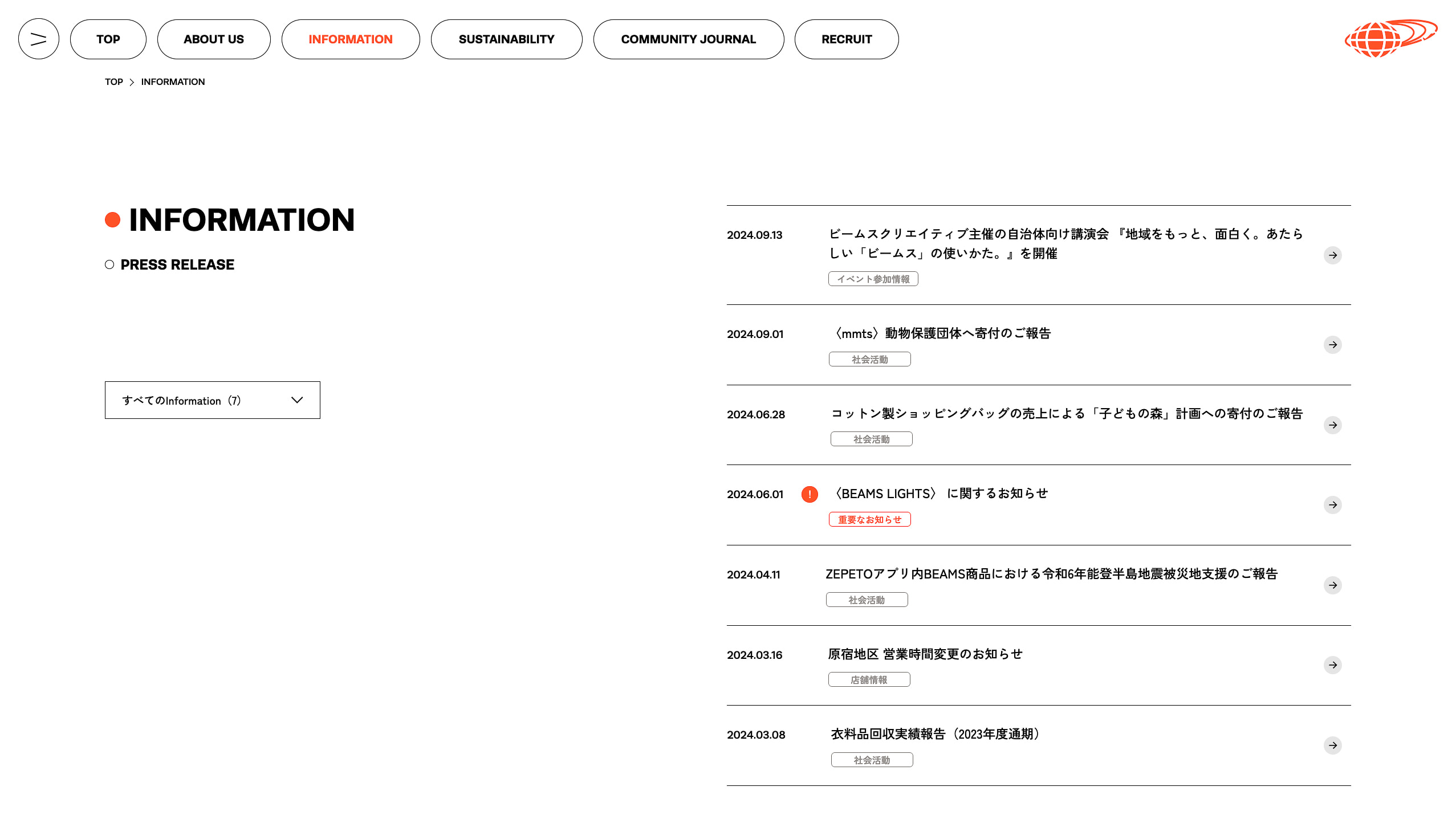The image size is (1456, 819).
Task: Click the RECRUIT navigation button
Action: (846, 39)
